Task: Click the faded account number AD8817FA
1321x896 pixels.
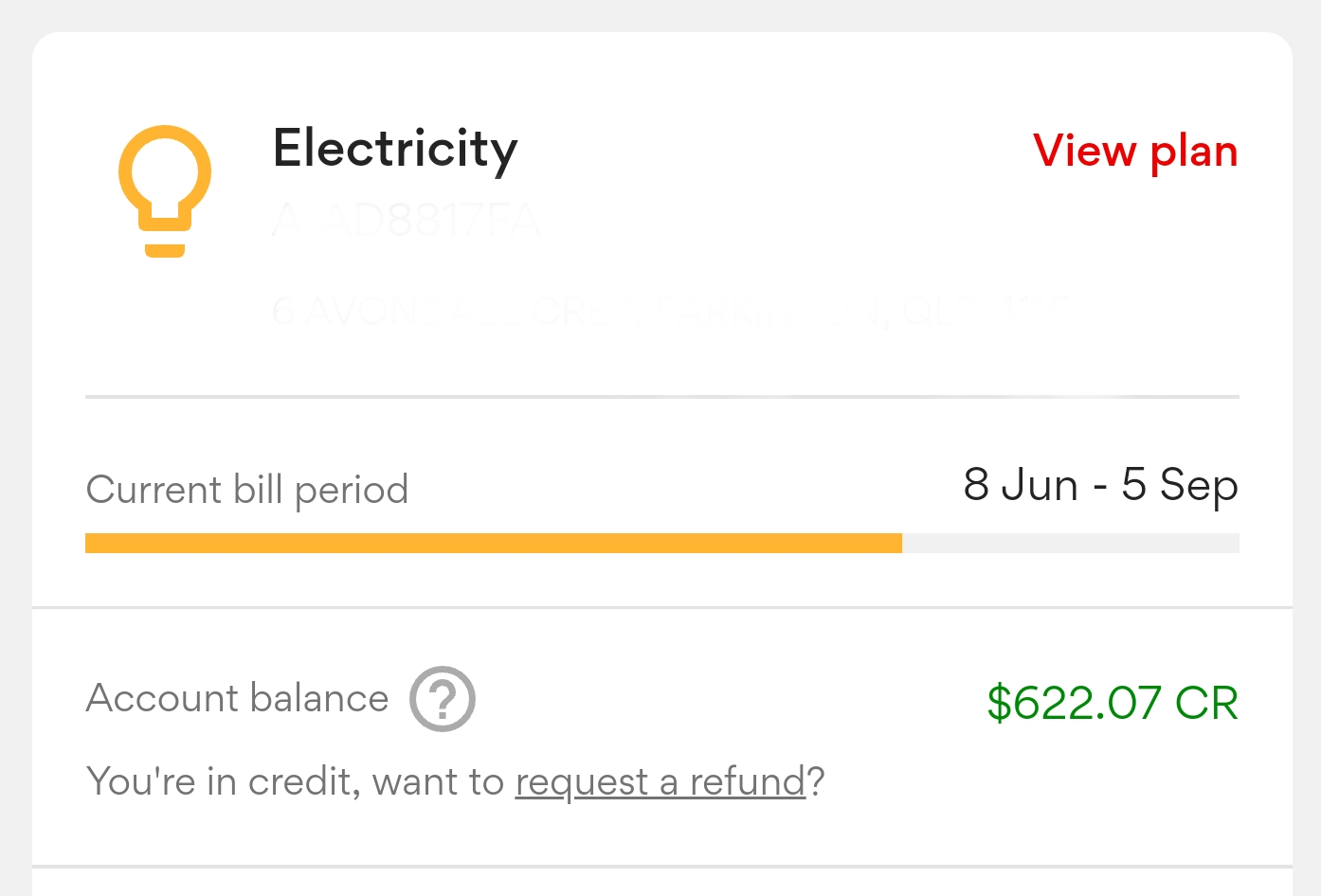Action: 406,219
